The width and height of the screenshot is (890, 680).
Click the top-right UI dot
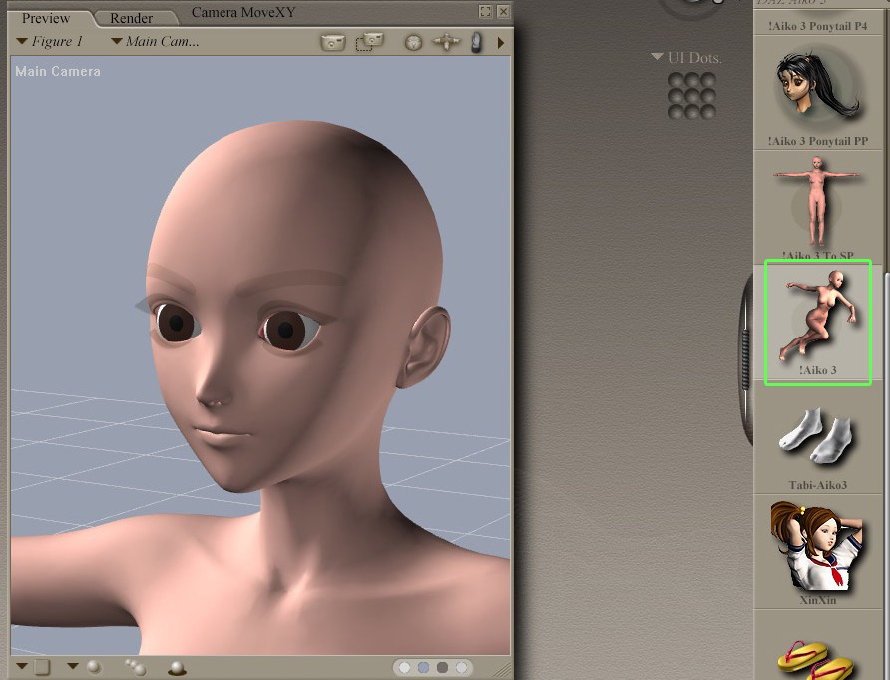pos(707,80)
